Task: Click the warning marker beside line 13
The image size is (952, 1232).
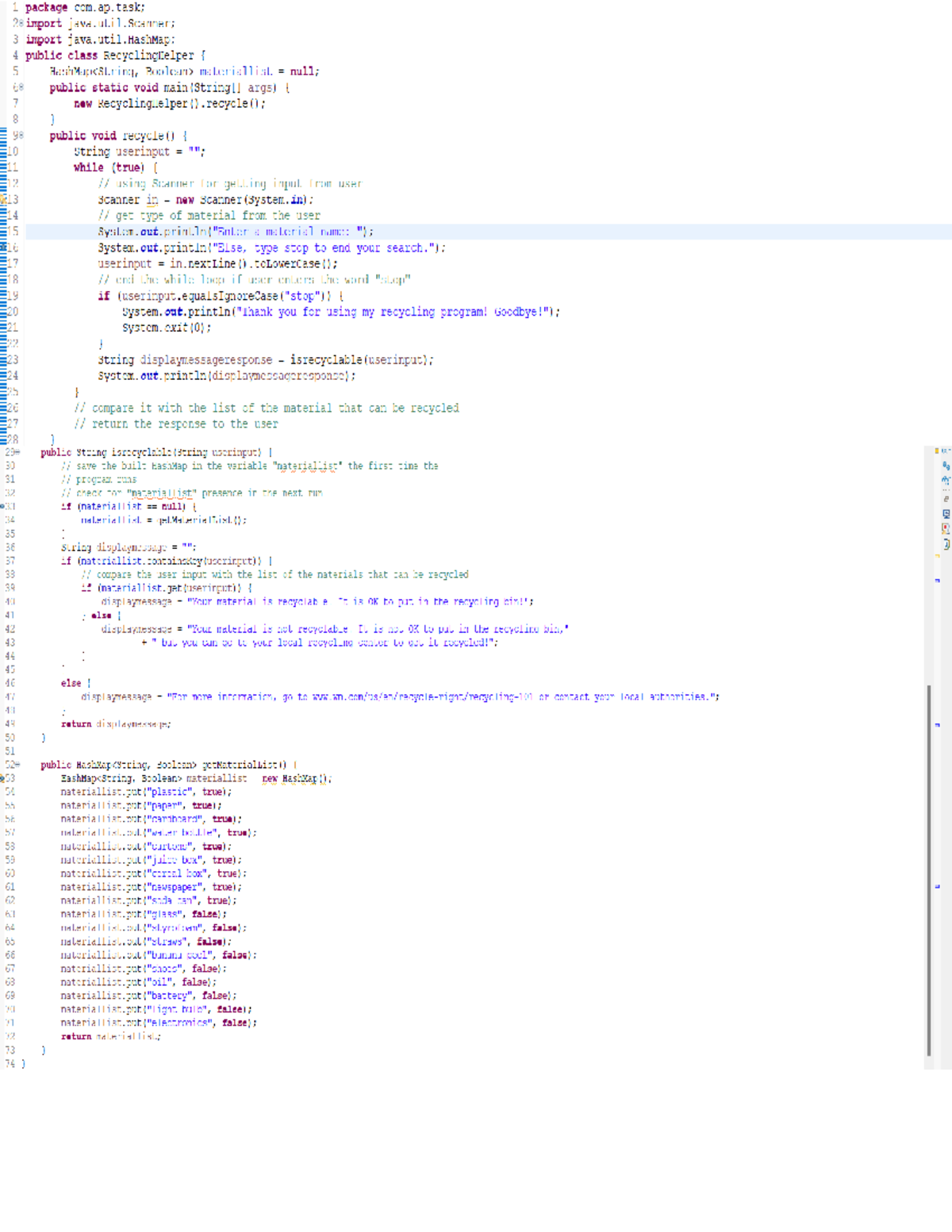Action: (4, 200)
